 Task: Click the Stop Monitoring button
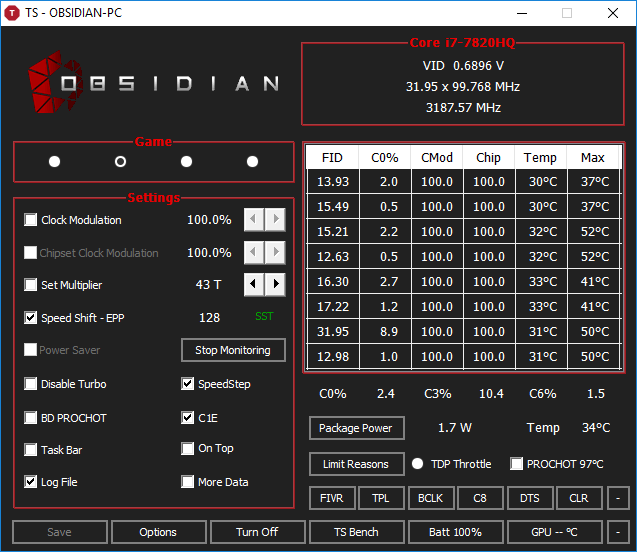[233, 350]
